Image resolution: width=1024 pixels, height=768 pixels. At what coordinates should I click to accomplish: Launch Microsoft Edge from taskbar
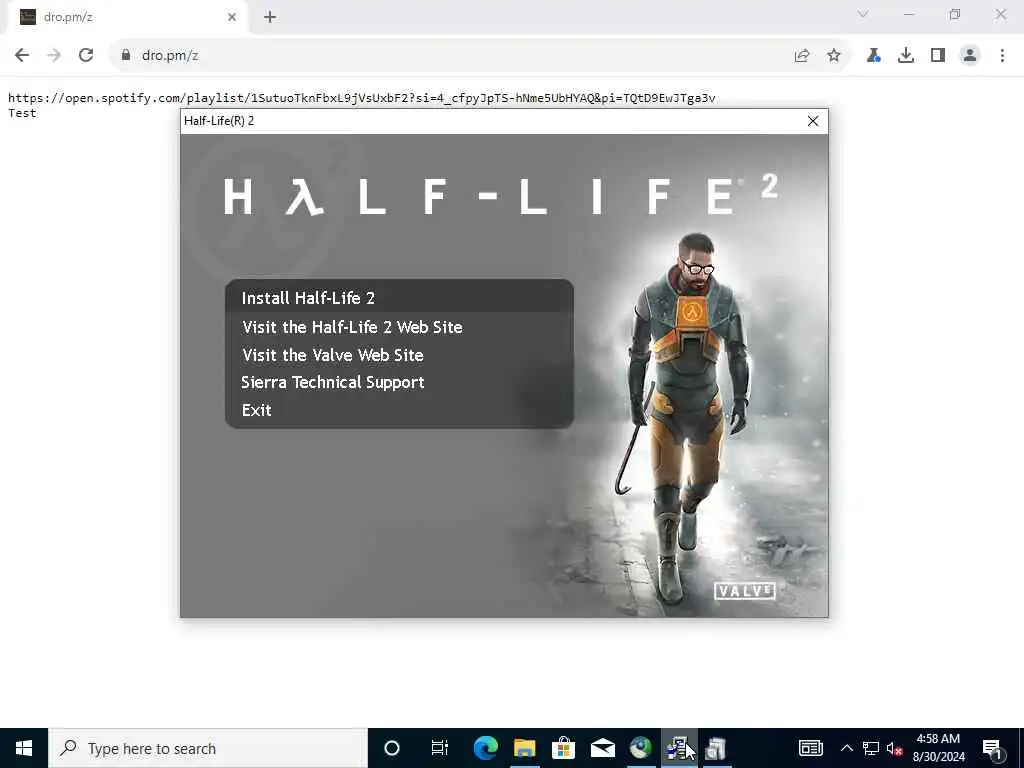click(x=486, y=748)
